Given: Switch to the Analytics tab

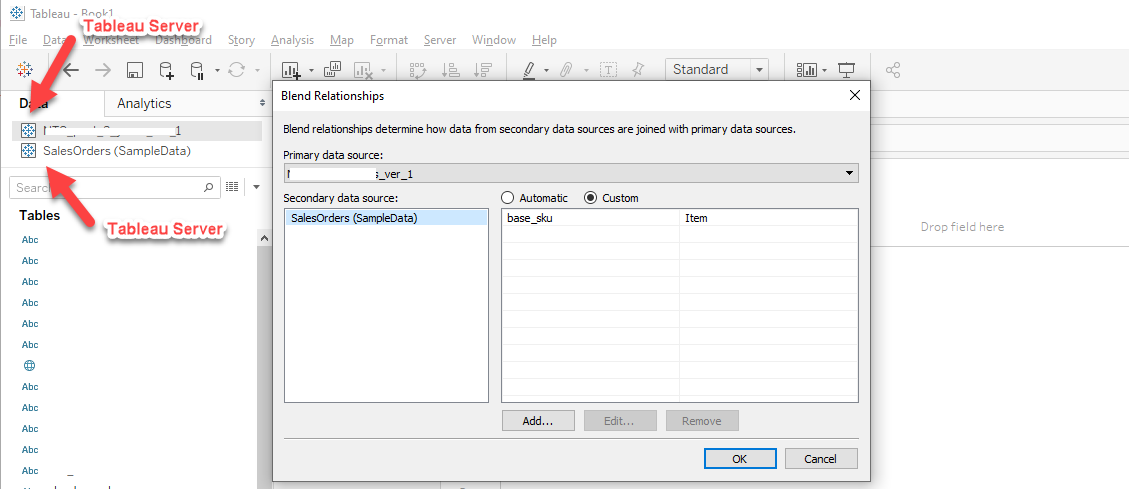Looking at the screenshot, I should 144,104.
